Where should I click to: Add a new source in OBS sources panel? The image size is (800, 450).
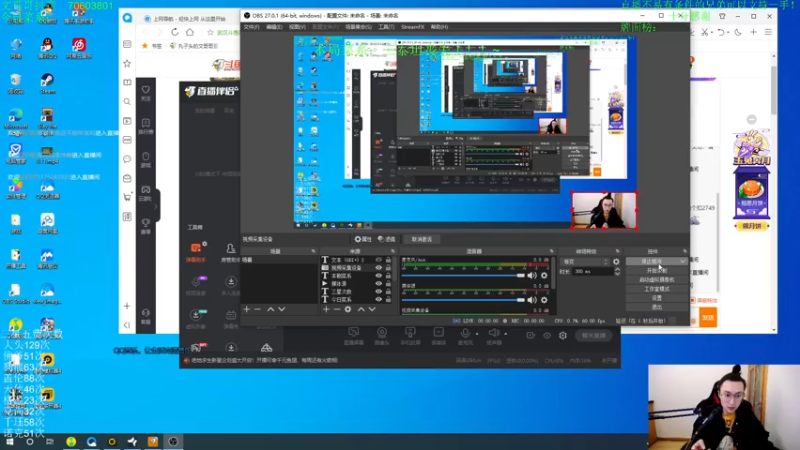coord(326,309)
